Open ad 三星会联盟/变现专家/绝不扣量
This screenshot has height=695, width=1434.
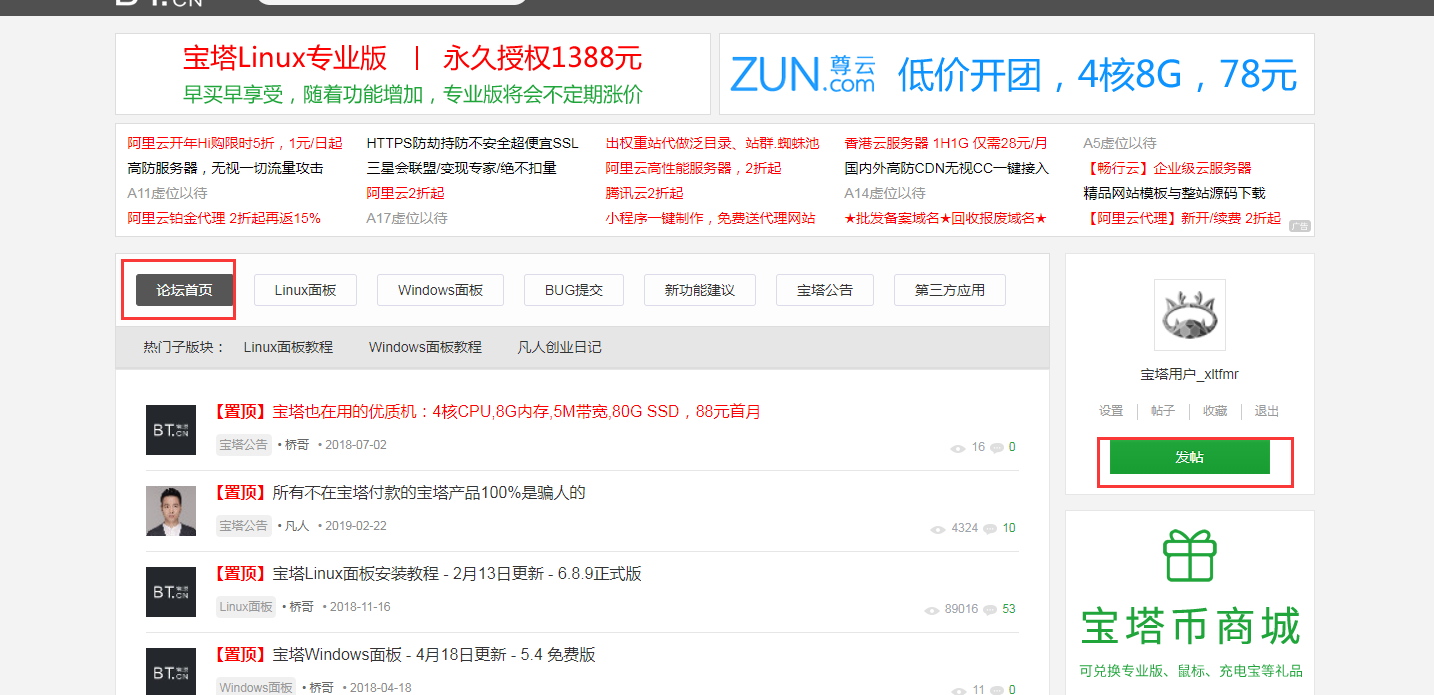[461, 168]
